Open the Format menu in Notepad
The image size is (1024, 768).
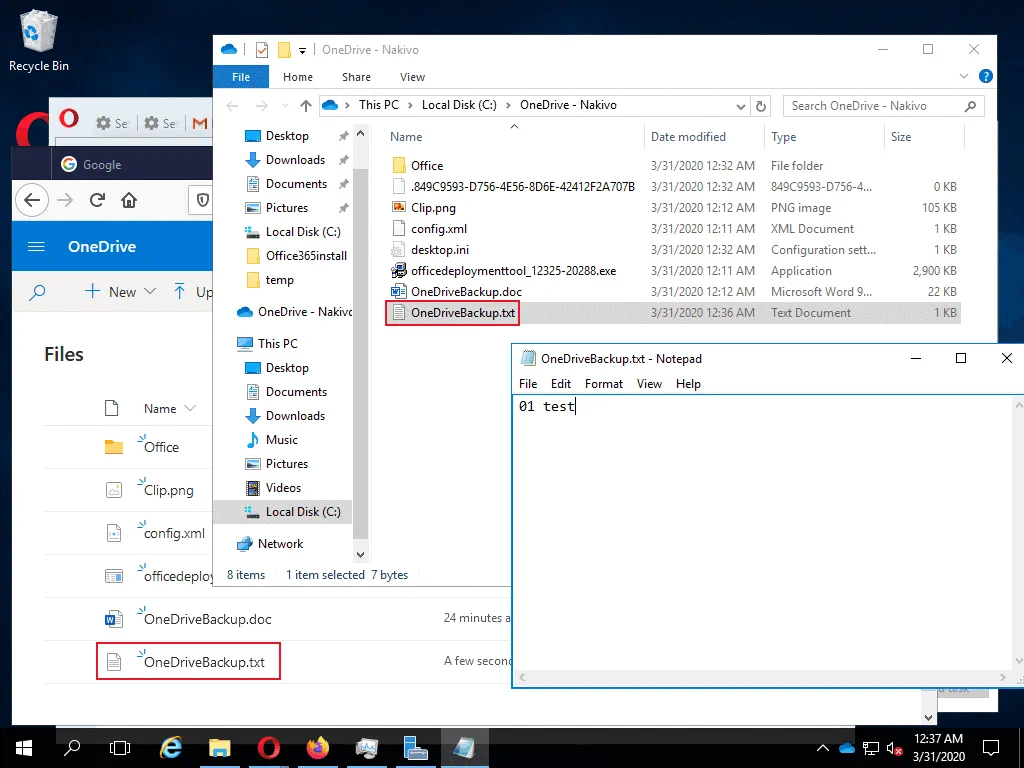[603, 384]
